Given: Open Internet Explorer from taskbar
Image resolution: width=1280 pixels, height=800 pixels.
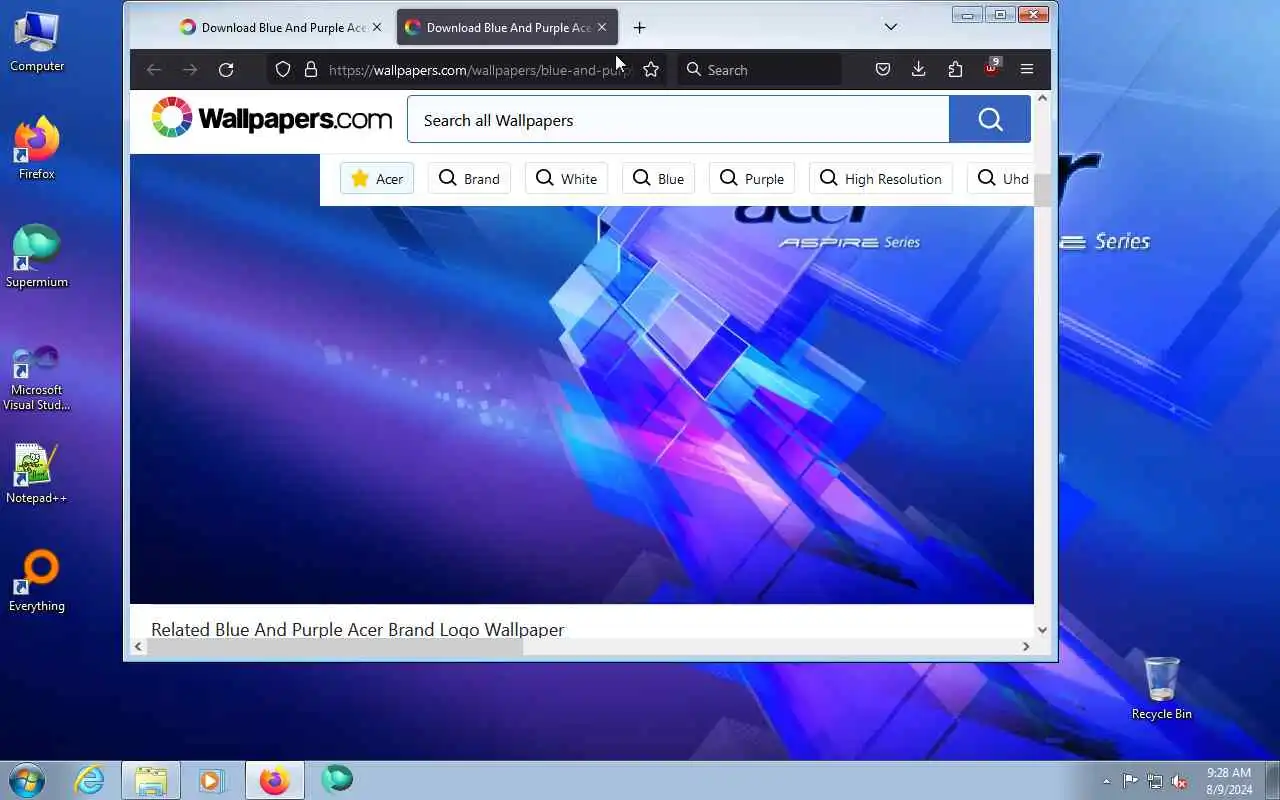Looking at the screenshot, I should click(90, 780).
